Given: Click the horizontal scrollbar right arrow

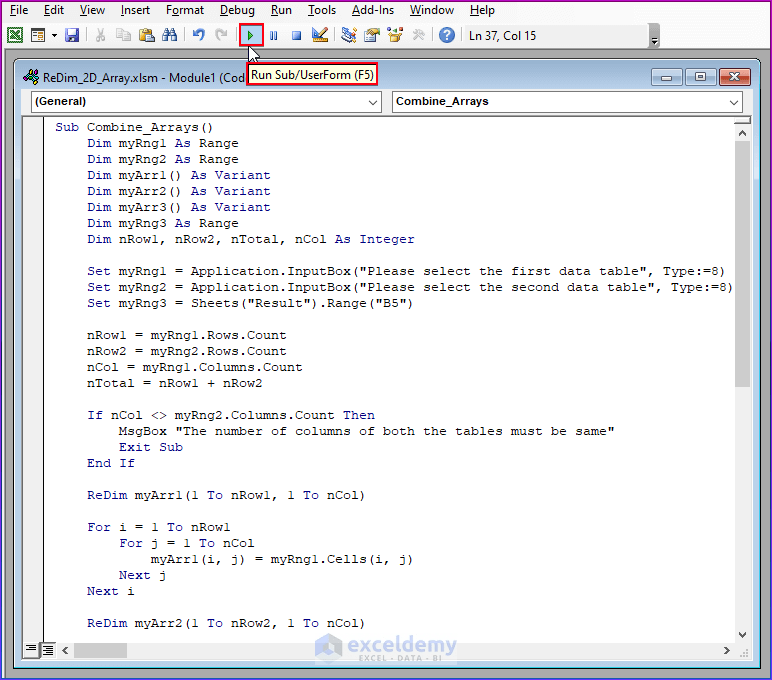Looking at the screenshot, I should point(727,650).
